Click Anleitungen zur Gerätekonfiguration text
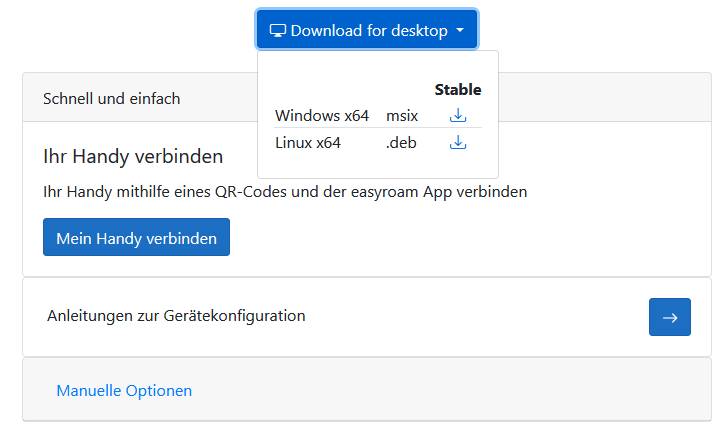718x433 pixels. coord(176,316)
